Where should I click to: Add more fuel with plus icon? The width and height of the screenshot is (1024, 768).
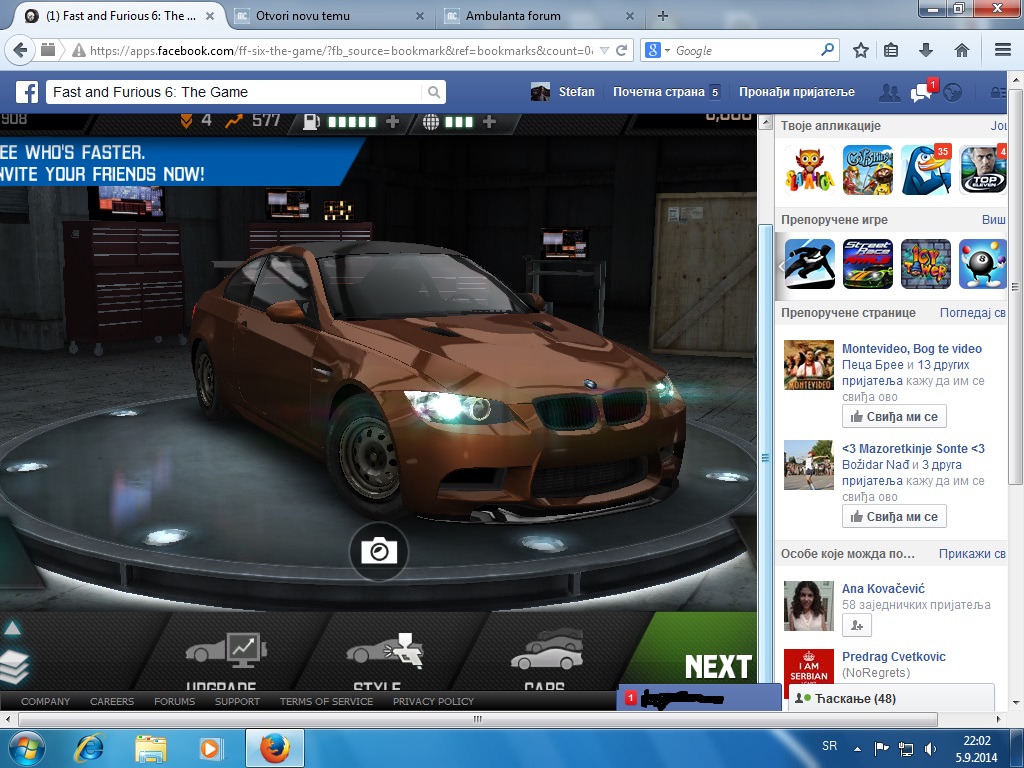tap(392, 121)
